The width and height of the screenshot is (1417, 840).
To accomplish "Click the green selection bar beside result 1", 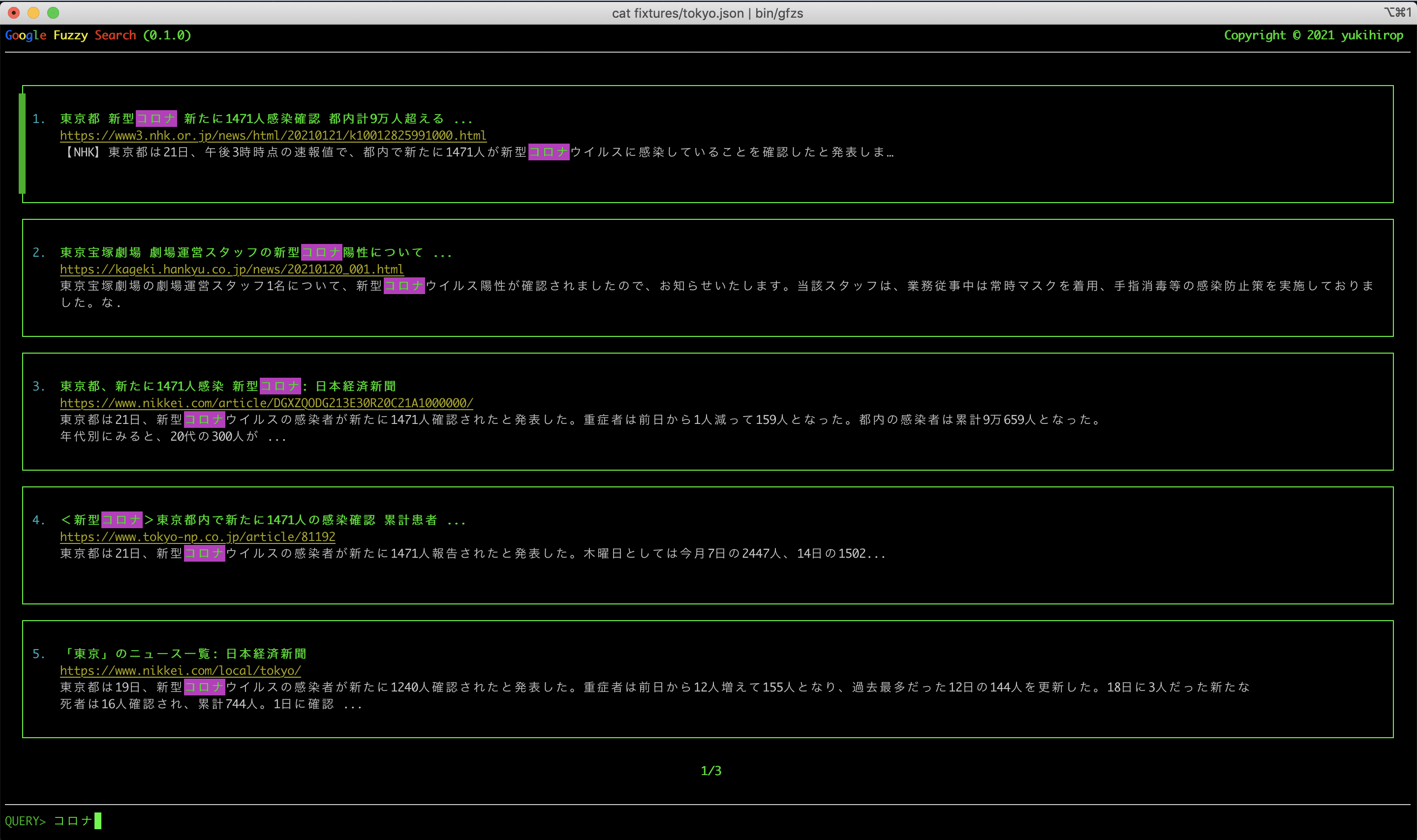I will pos(22,143).
